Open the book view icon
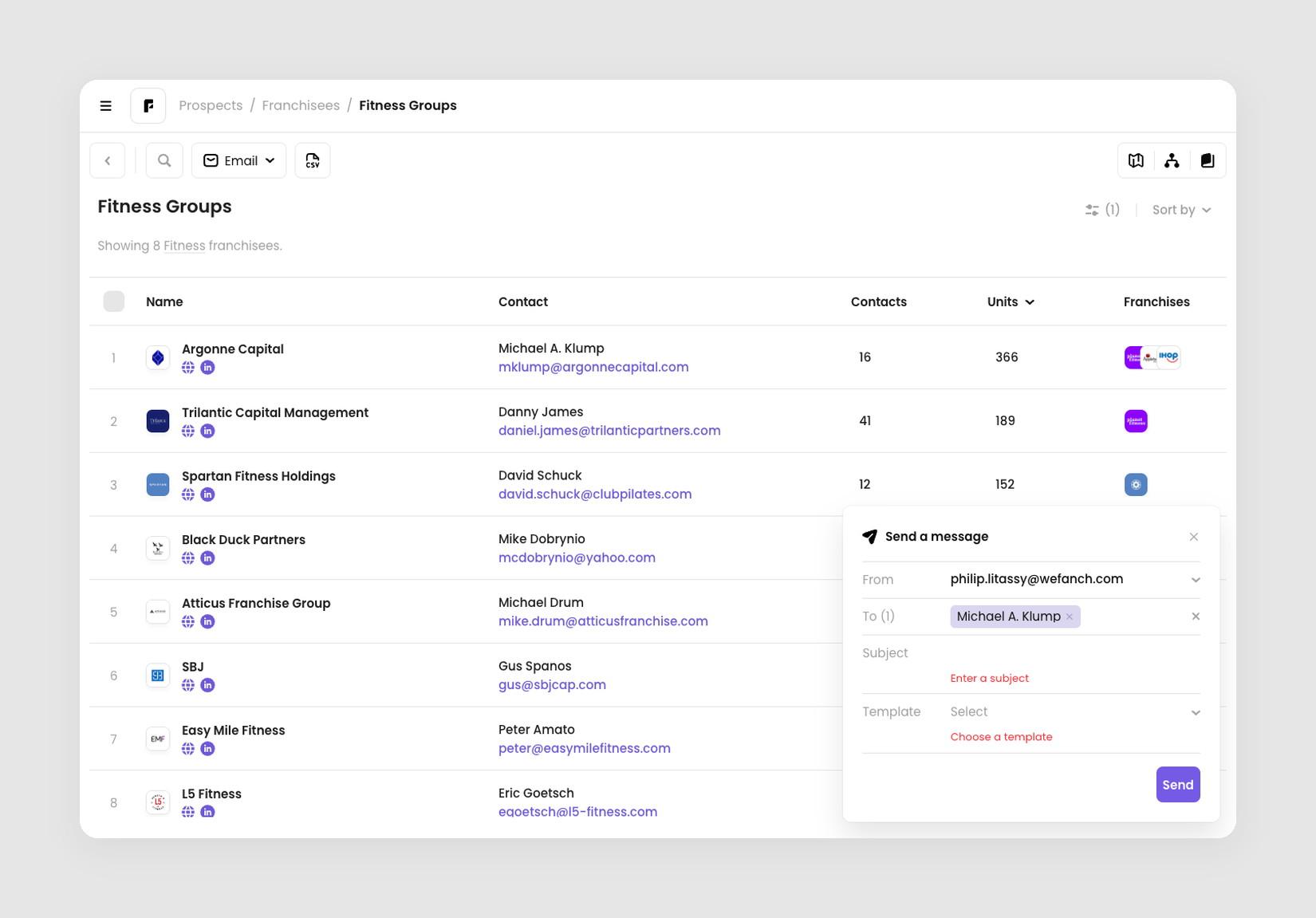This screenshot has height=918, width=1316. pyautogui.click(x=1208, y=160)
